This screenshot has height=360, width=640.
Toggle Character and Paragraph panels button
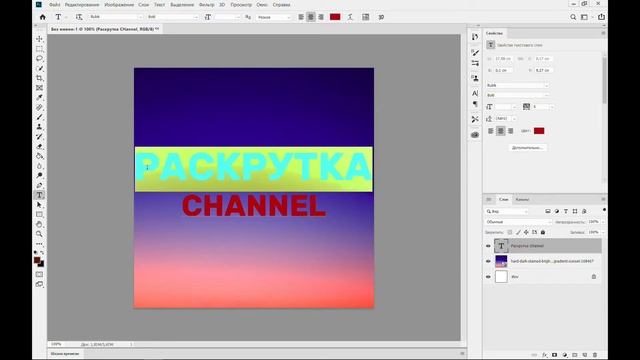(366, 17)
